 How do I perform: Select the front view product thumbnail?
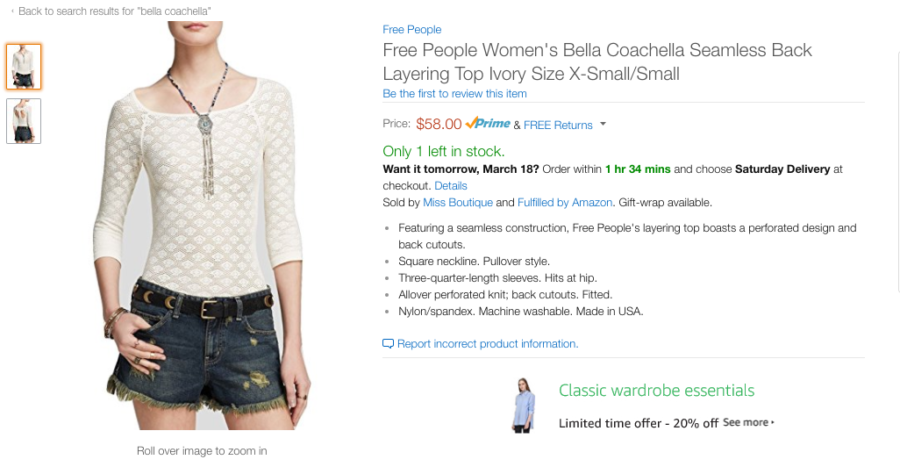[24, 67]
